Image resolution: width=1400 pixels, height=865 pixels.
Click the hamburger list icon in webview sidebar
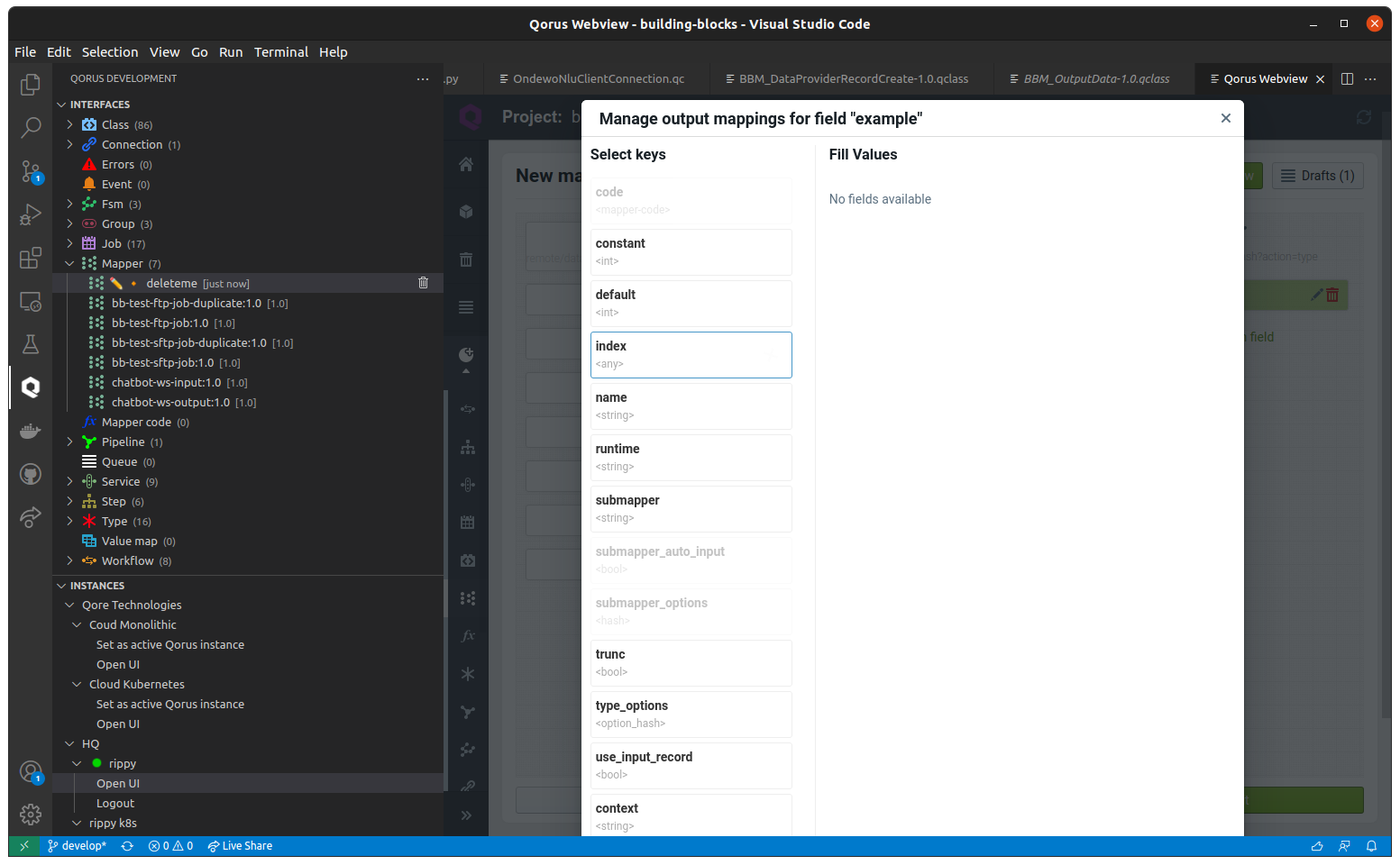pos(466,307)
